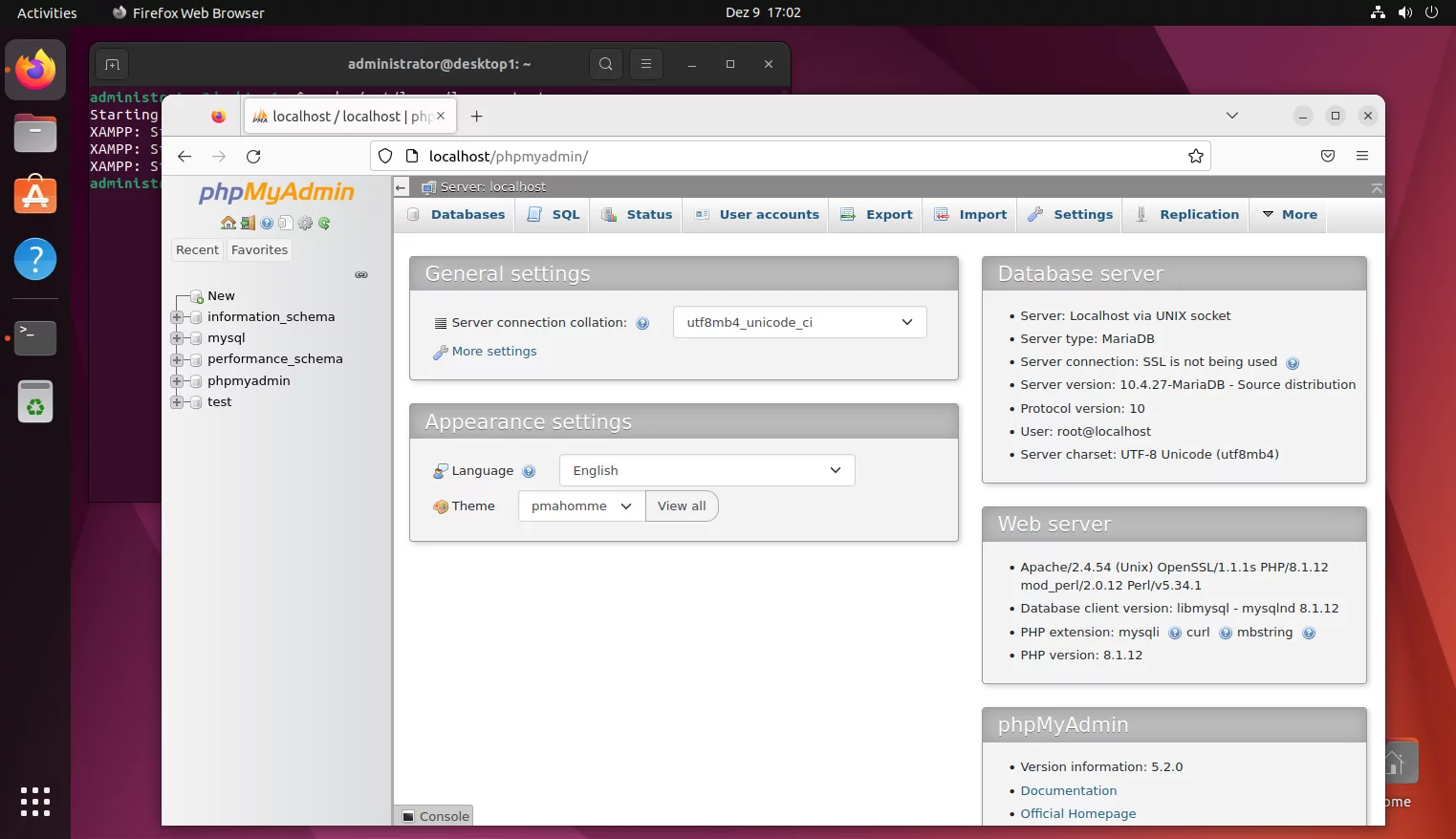The height and width of the screenshot is (839, 1456).
Task: Switch to the SQL tab
Action: click(x=554, y=215)
